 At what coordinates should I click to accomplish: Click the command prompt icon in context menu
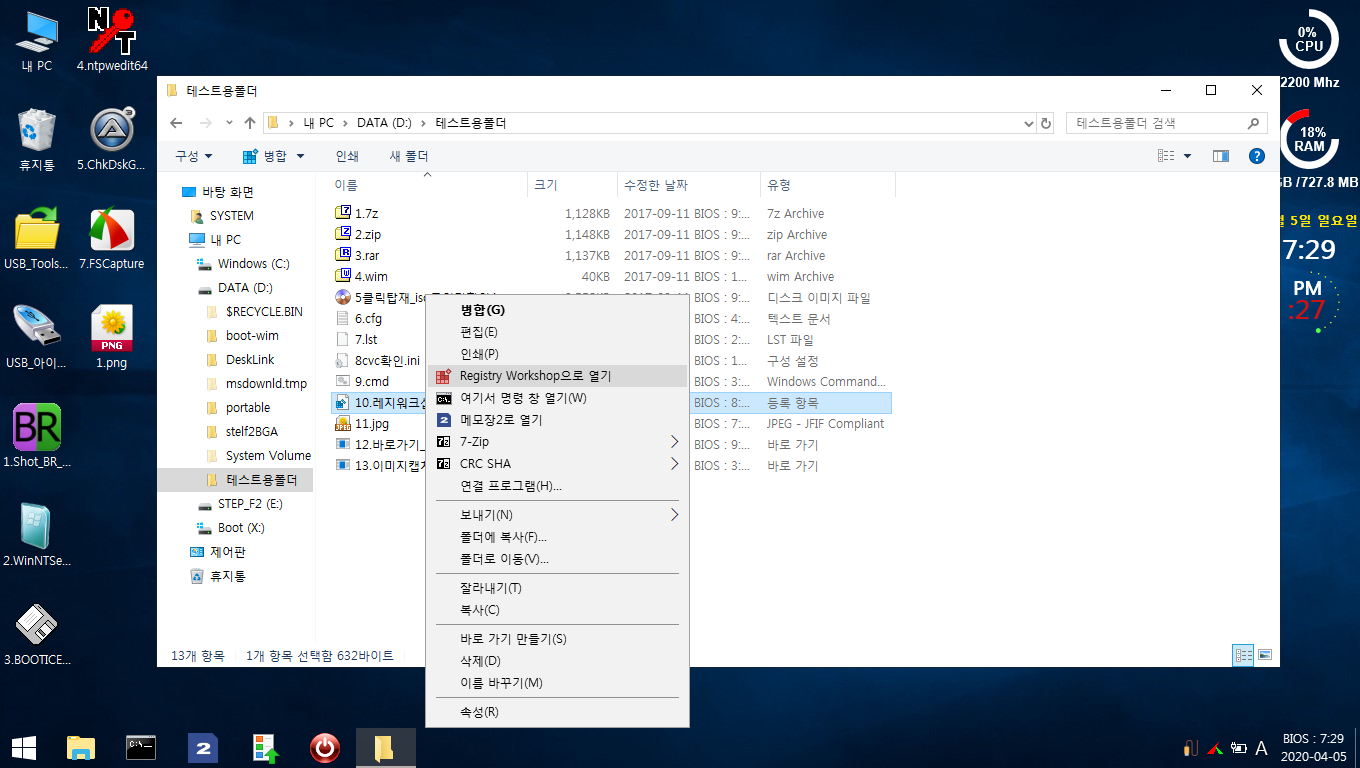click(x=443, y=398)
